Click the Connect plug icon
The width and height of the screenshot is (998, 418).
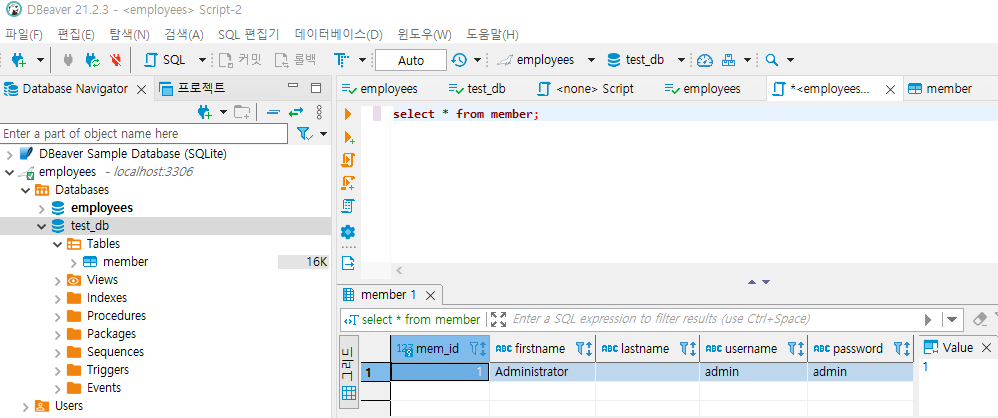69,60
